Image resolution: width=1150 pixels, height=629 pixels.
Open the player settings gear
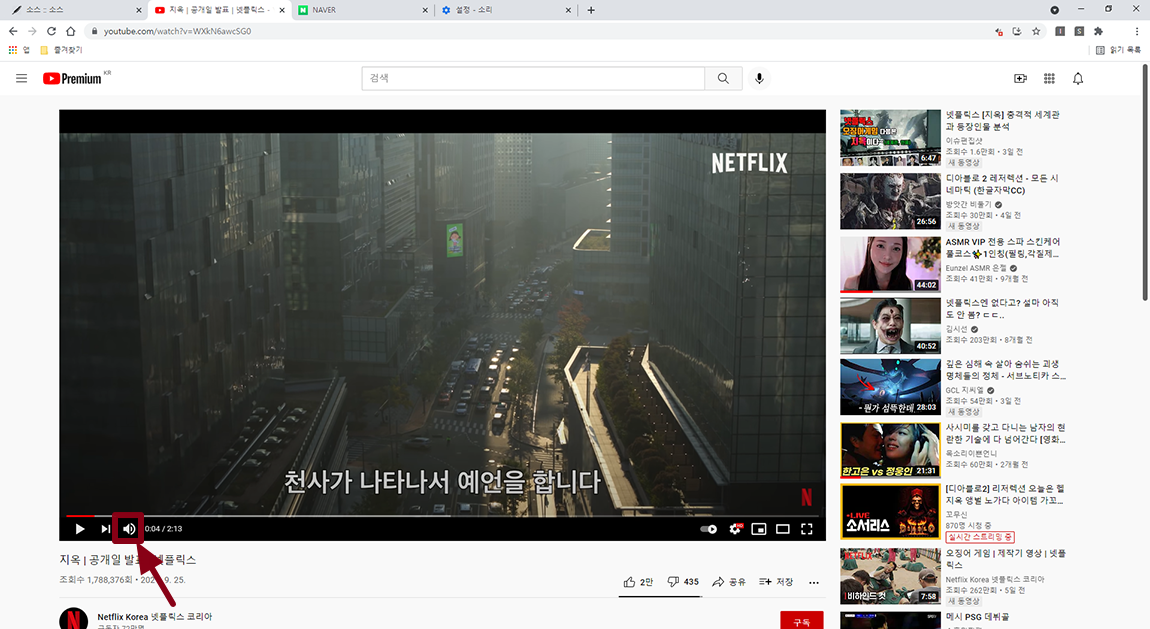735,529
